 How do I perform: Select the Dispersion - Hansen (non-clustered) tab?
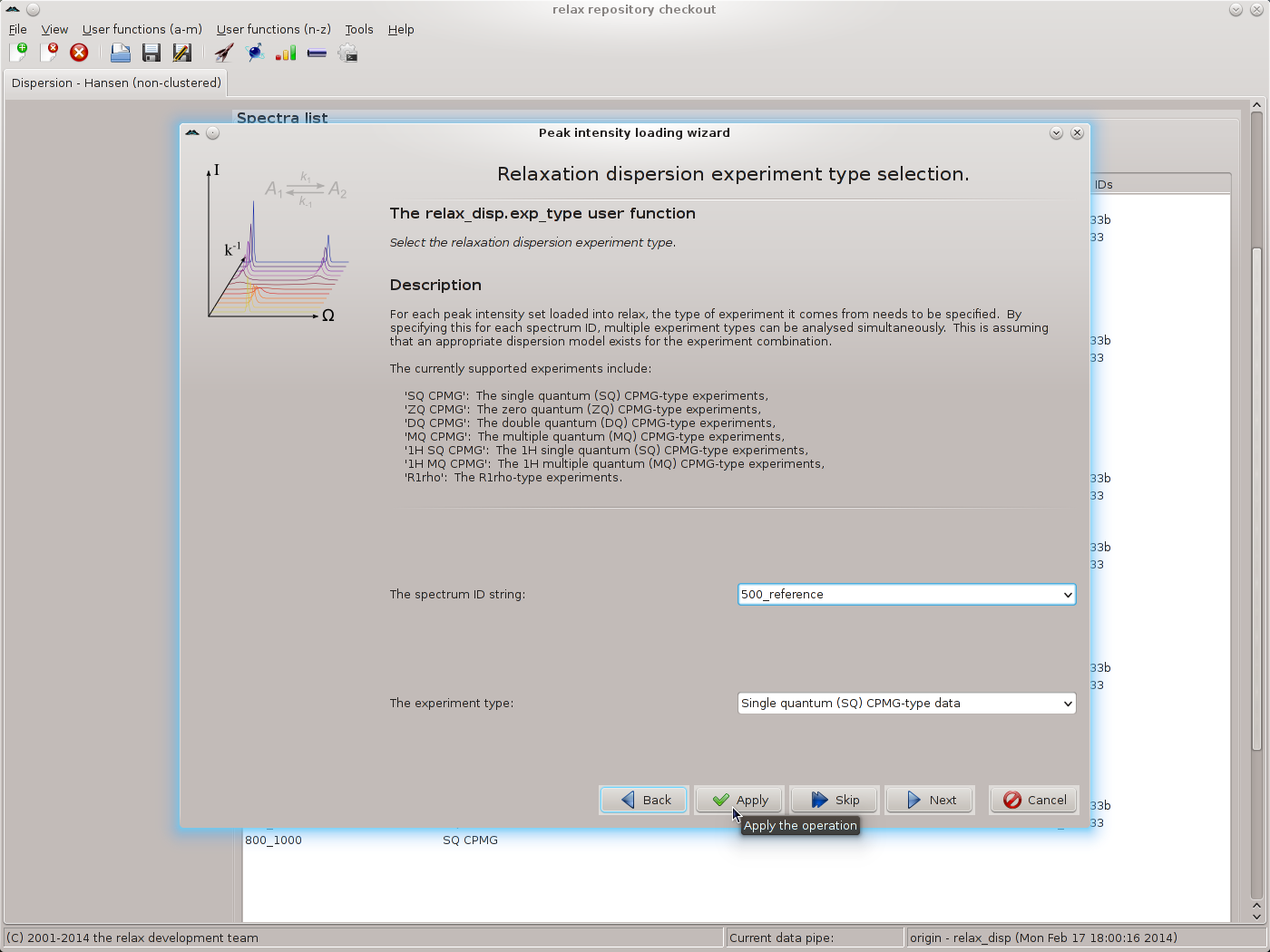click(x=116, y=83)
